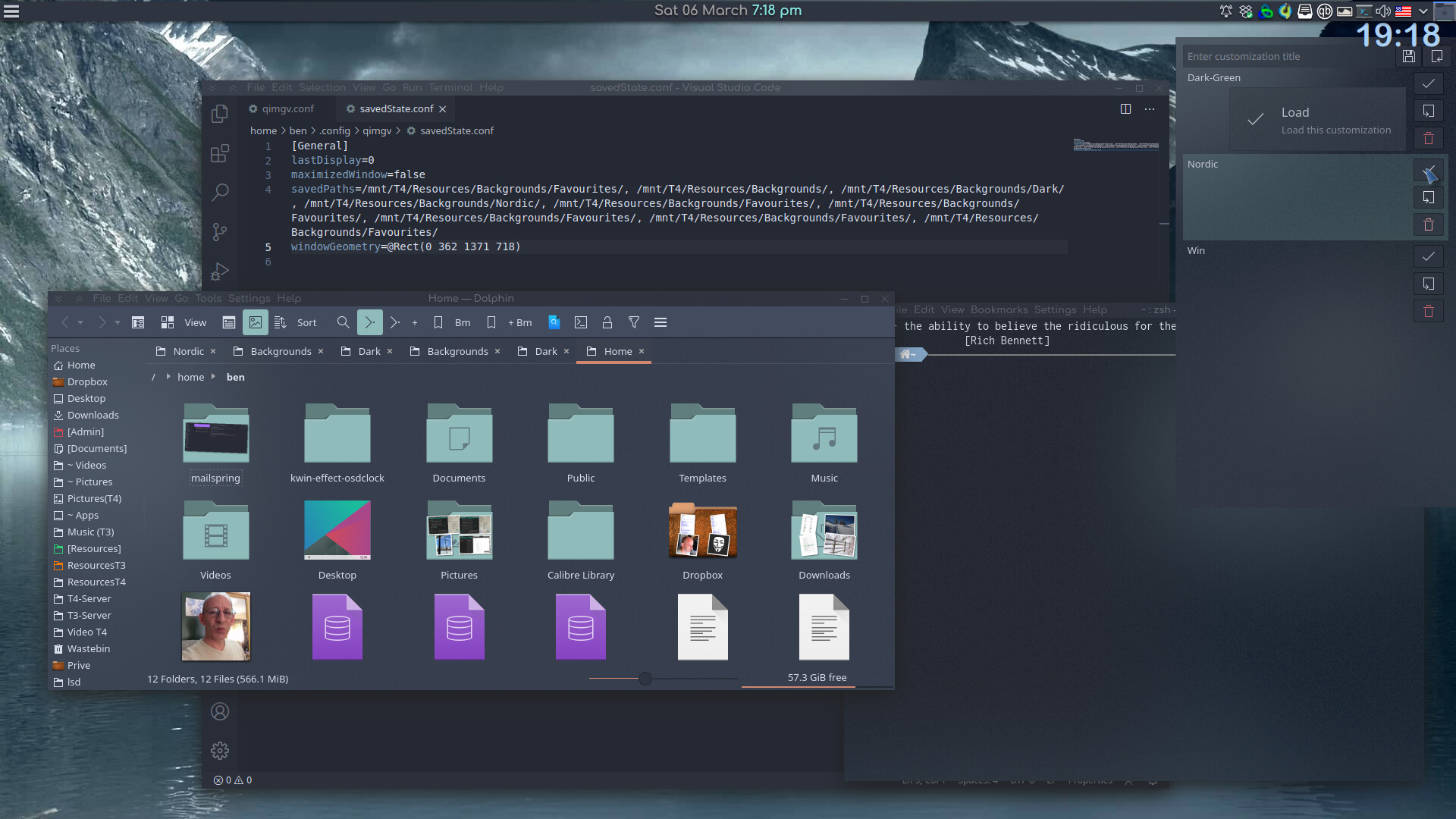1456x819 pixels.
Task: Open the Sort dropdown in Dolphin
Action: coord(295,322)
